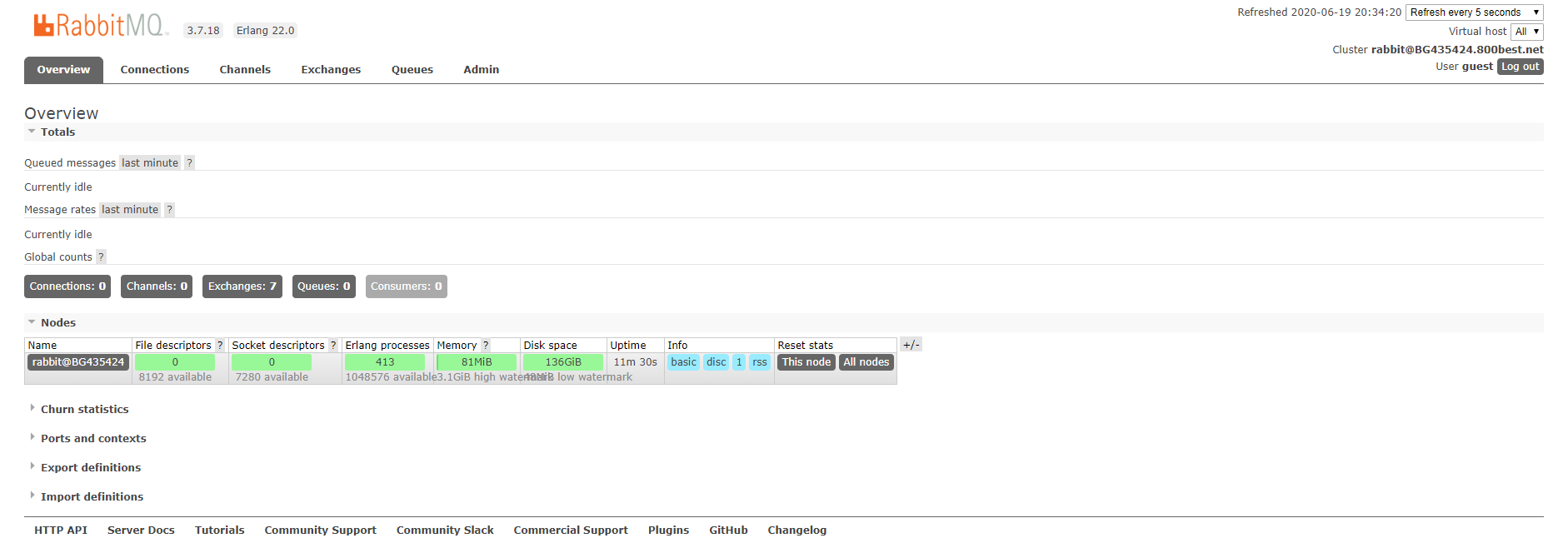Open the Changelog link

pyautogui.click(x=797, y=530)
